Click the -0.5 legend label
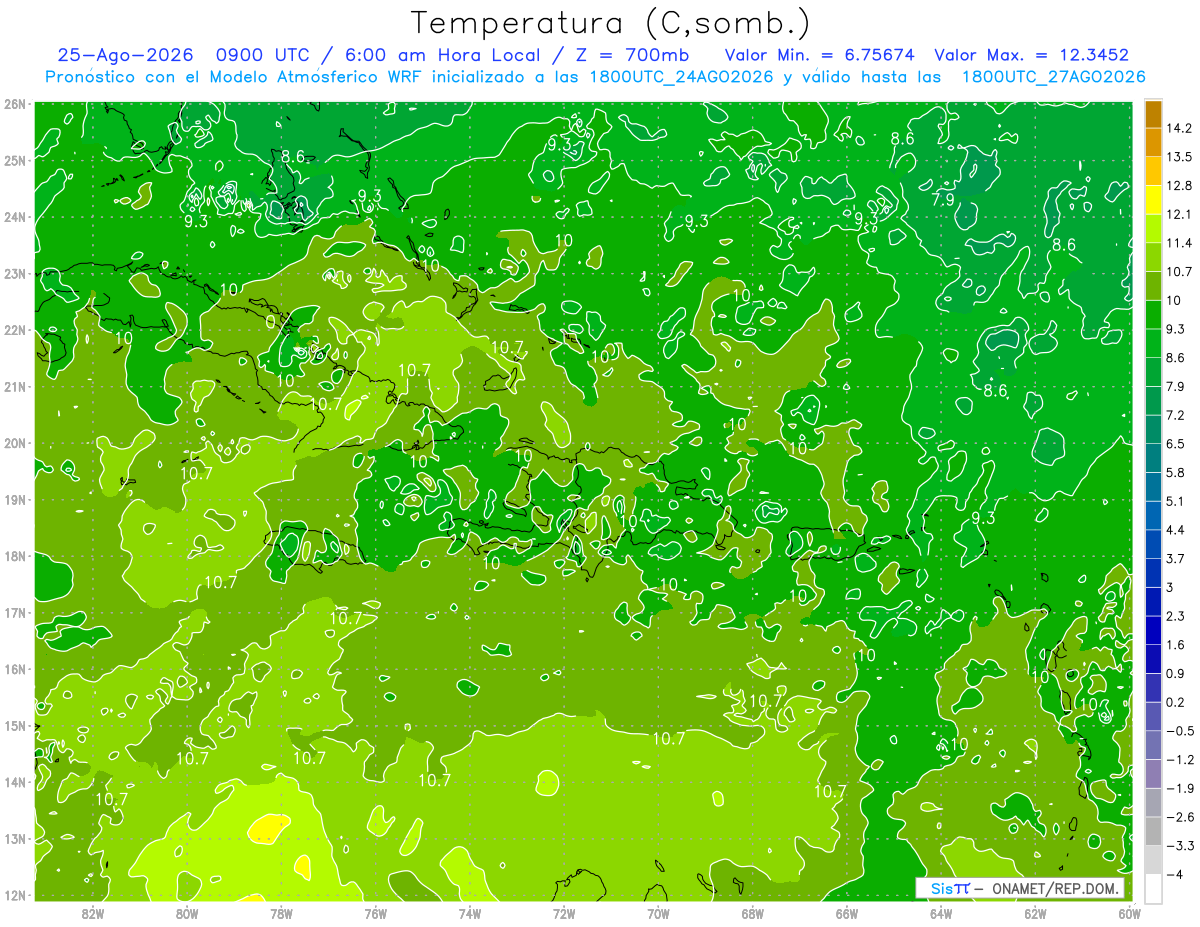This screenshot has width=1200, height=927. coord(1180,731)
